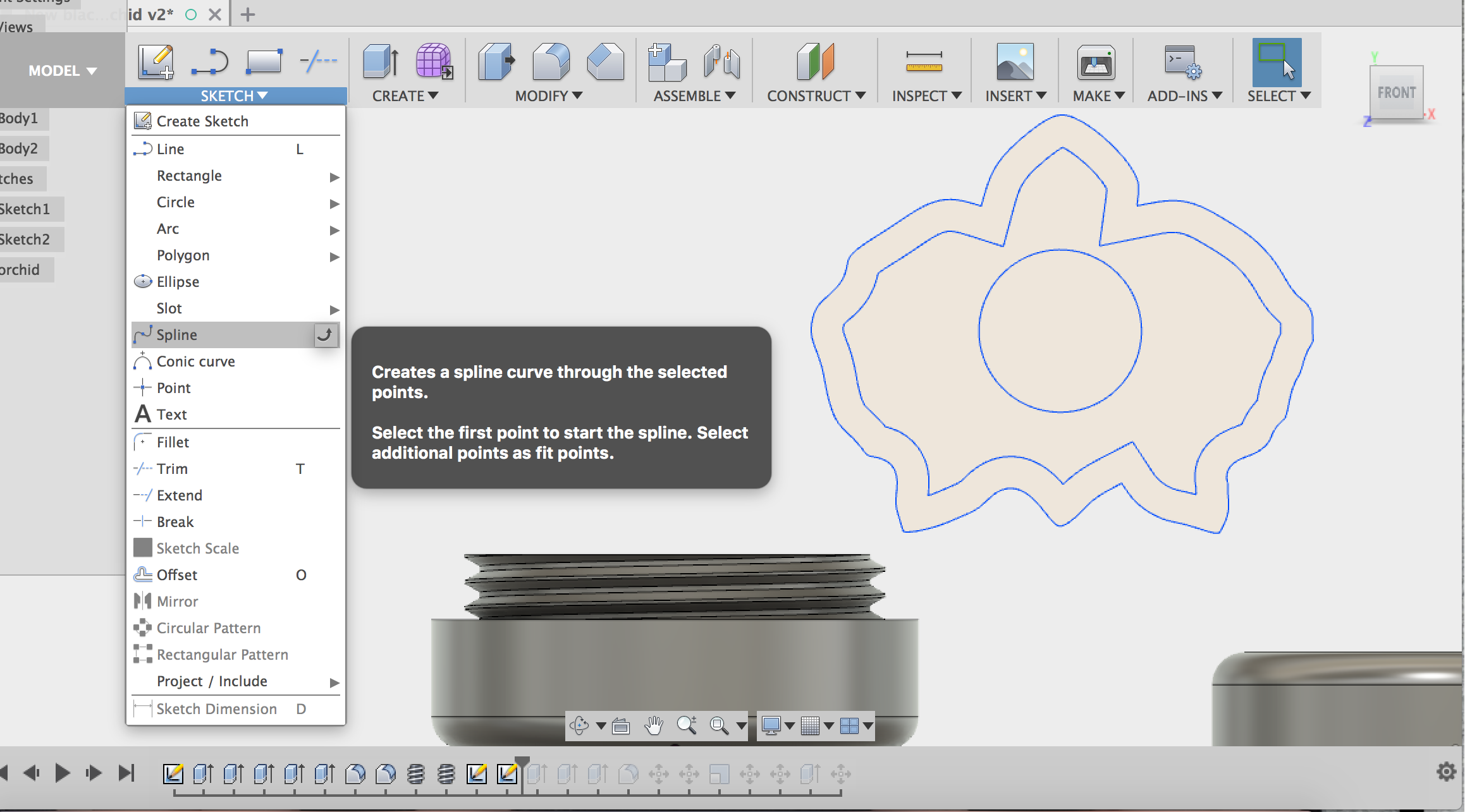Select Body2 in the browser tree
The height and width of the screenshot is (812, 1465).
(19, 148)
